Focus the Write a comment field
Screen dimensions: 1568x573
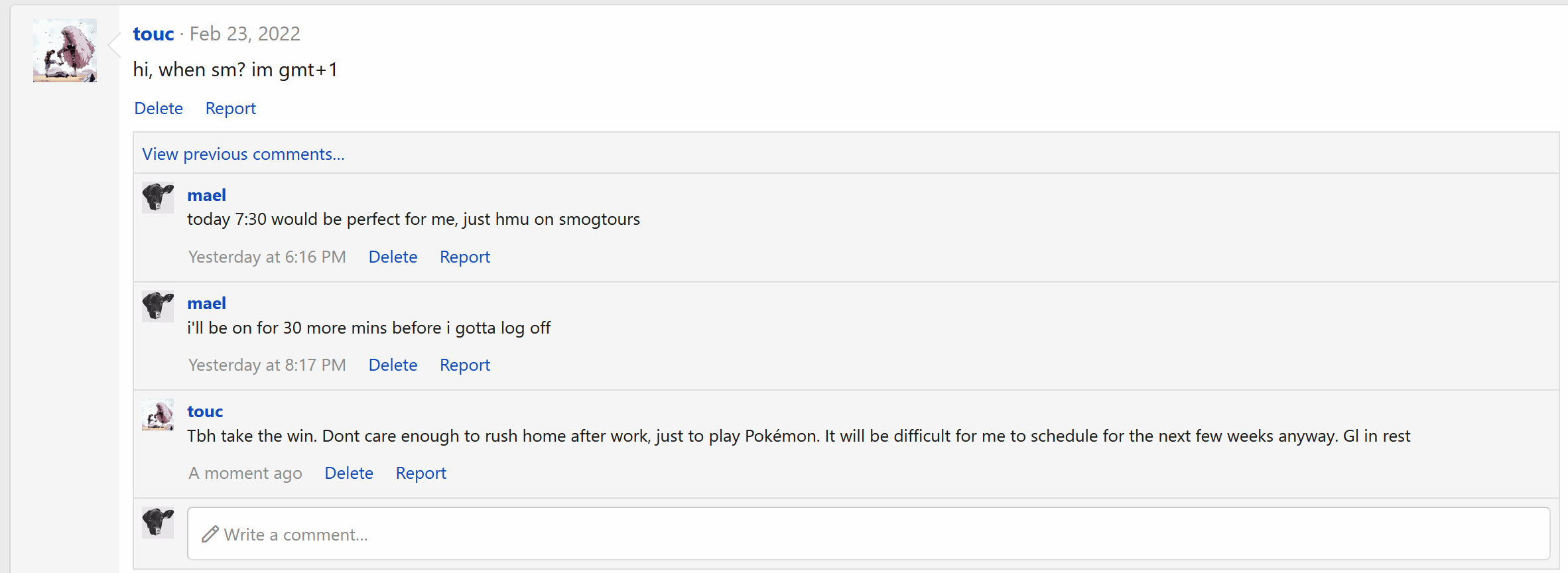point(869,534)
